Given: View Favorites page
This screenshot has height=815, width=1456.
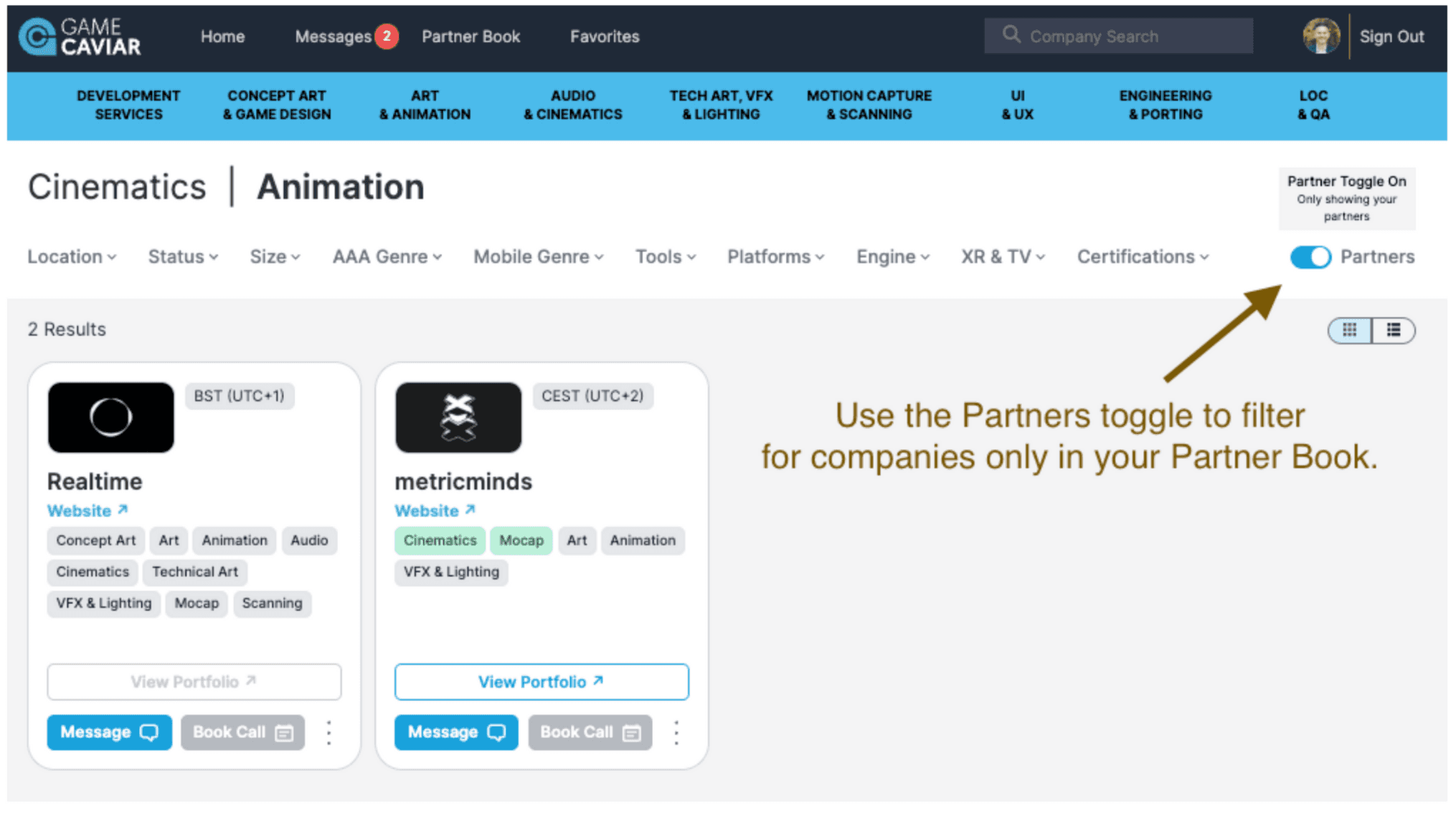Looking at the screenshot, I should [605, 37].
